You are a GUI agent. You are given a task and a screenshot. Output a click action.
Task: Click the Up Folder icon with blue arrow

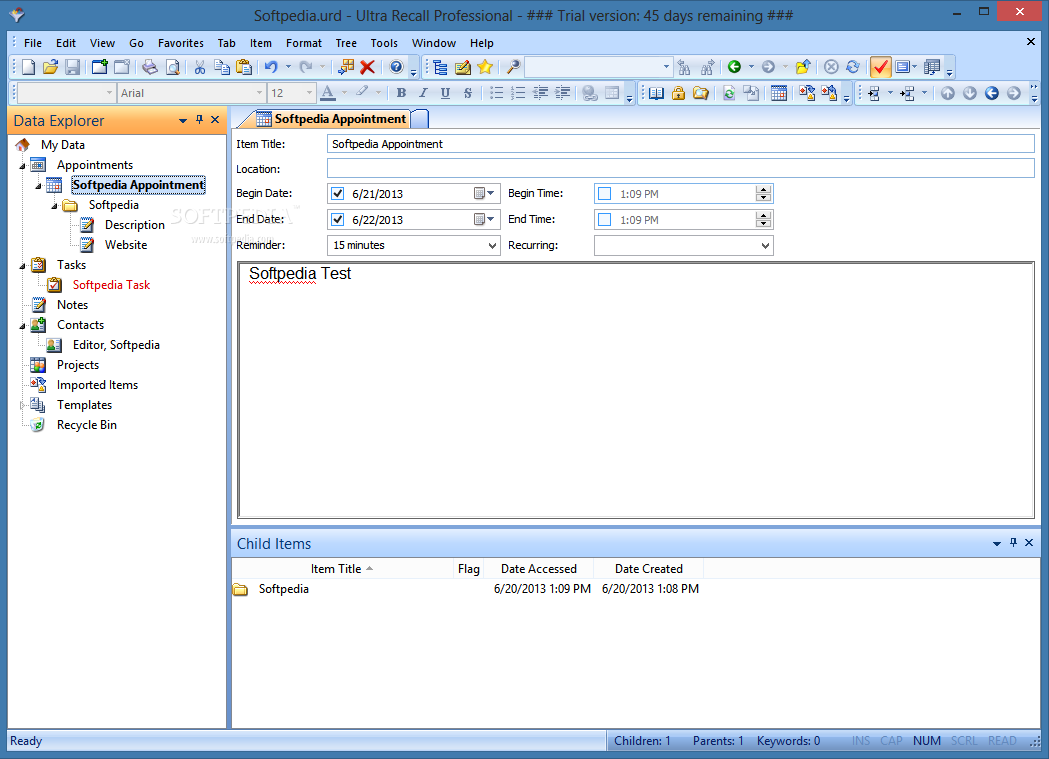(x=803, y=67)
